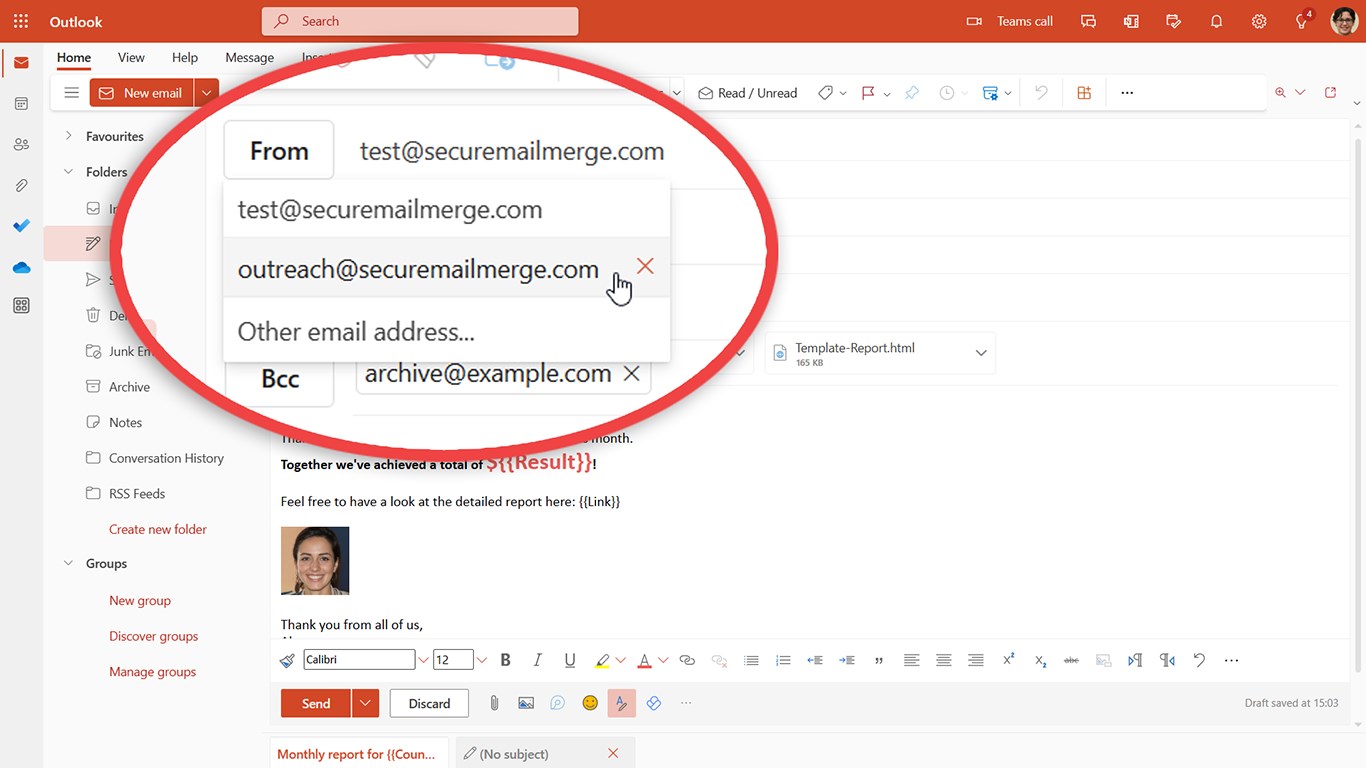Screen dimensions: 1366x768
Task: Toggle Underline formatting
Action: [570, 660]
